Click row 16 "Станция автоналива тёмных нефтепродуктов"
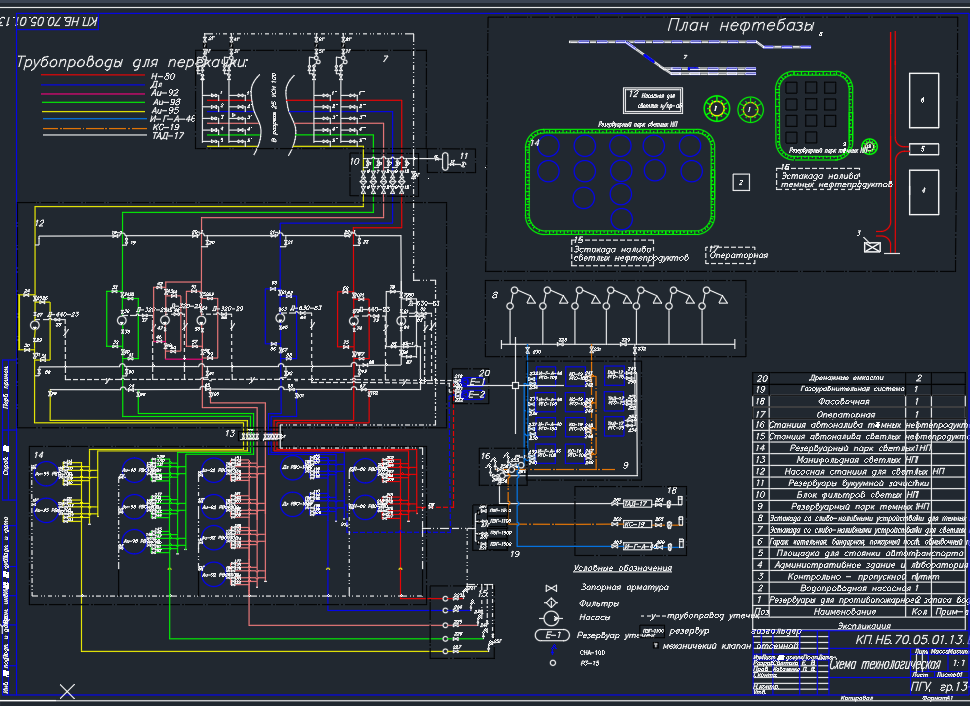The height and width of the screenshot is (706, 970). [861, 425]
